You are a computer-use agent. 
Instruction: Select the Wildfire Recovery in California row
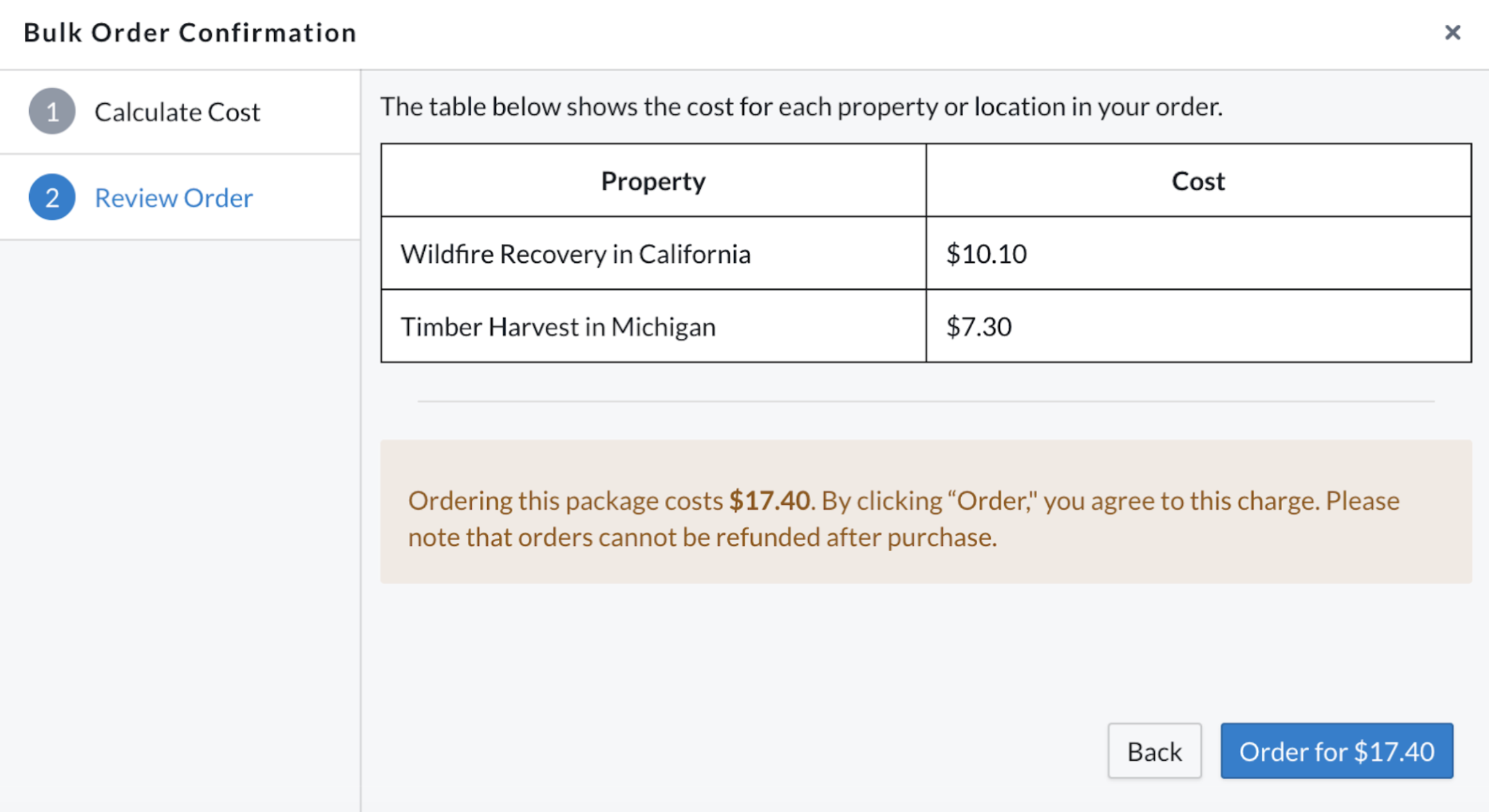(x=926, y=253)
